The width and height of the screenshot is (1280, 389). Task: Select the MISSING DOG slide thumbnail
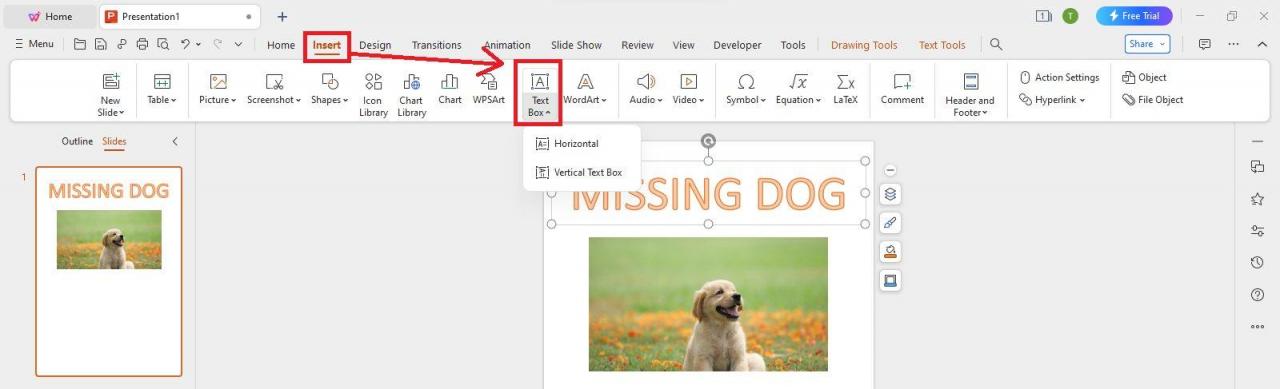pos(109,271)
